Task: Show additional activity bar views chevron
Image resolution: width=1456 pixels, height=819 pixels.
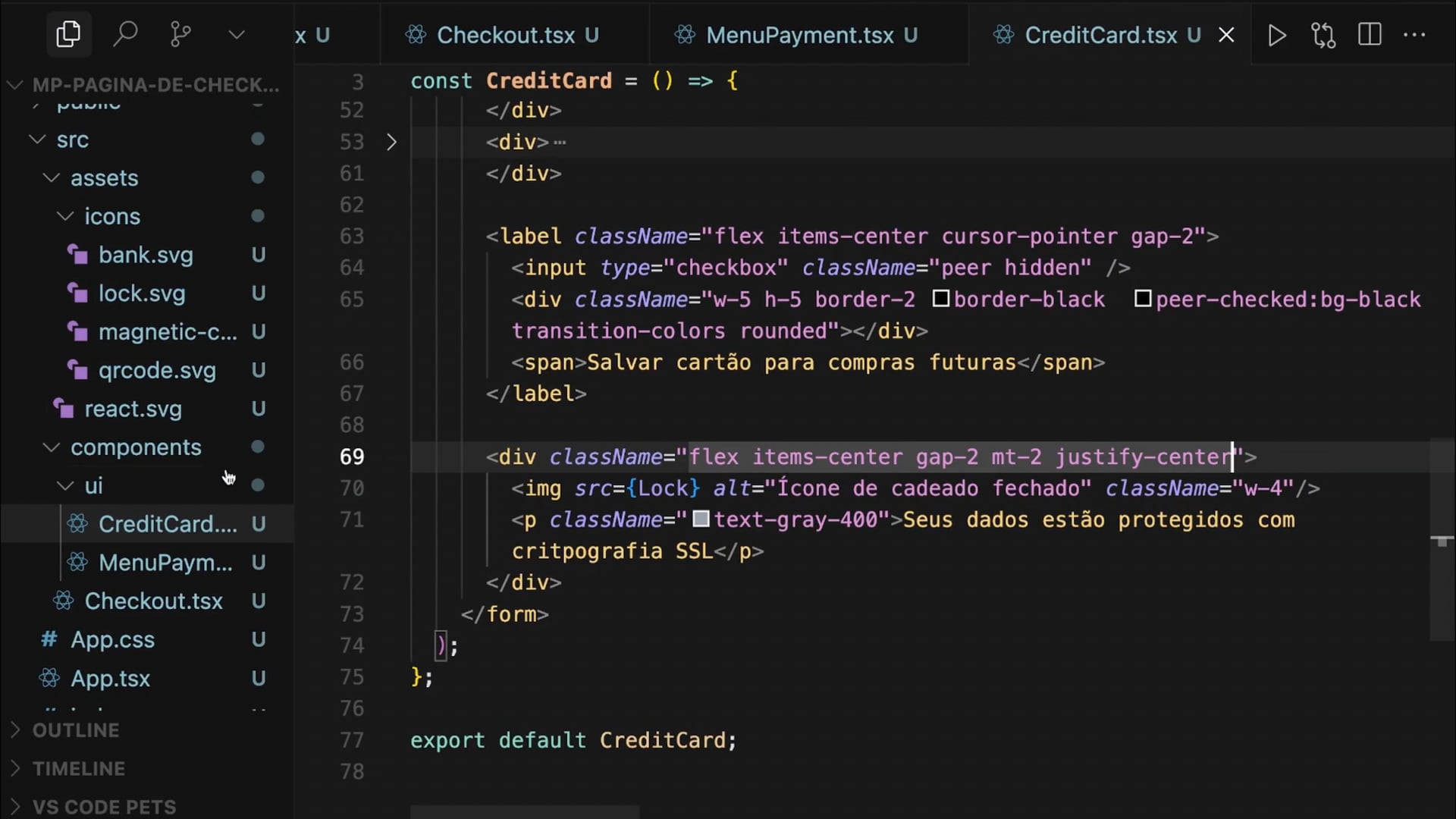Action: pos(237,35)
